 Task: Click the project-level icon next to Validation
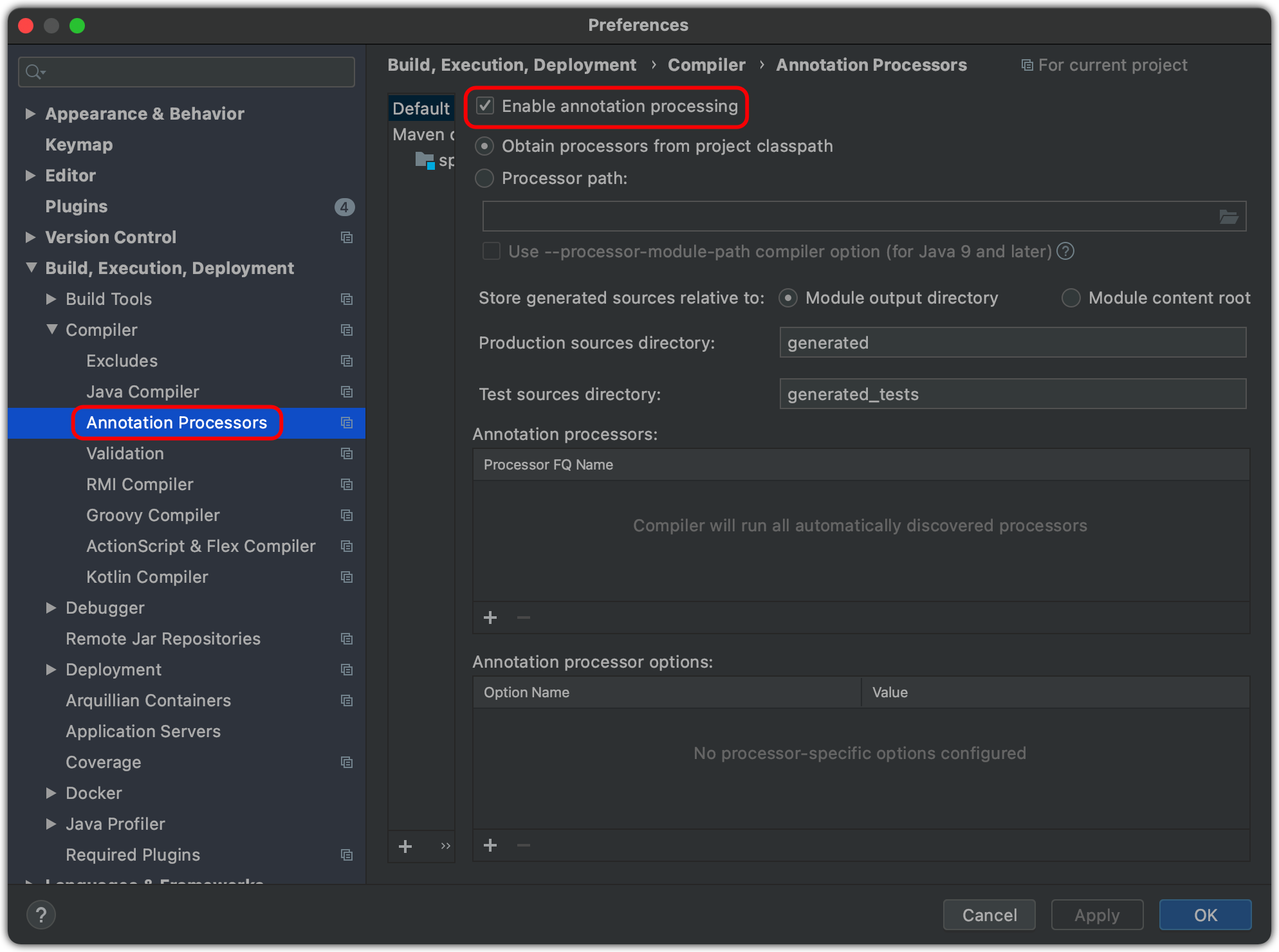[347, 453]
